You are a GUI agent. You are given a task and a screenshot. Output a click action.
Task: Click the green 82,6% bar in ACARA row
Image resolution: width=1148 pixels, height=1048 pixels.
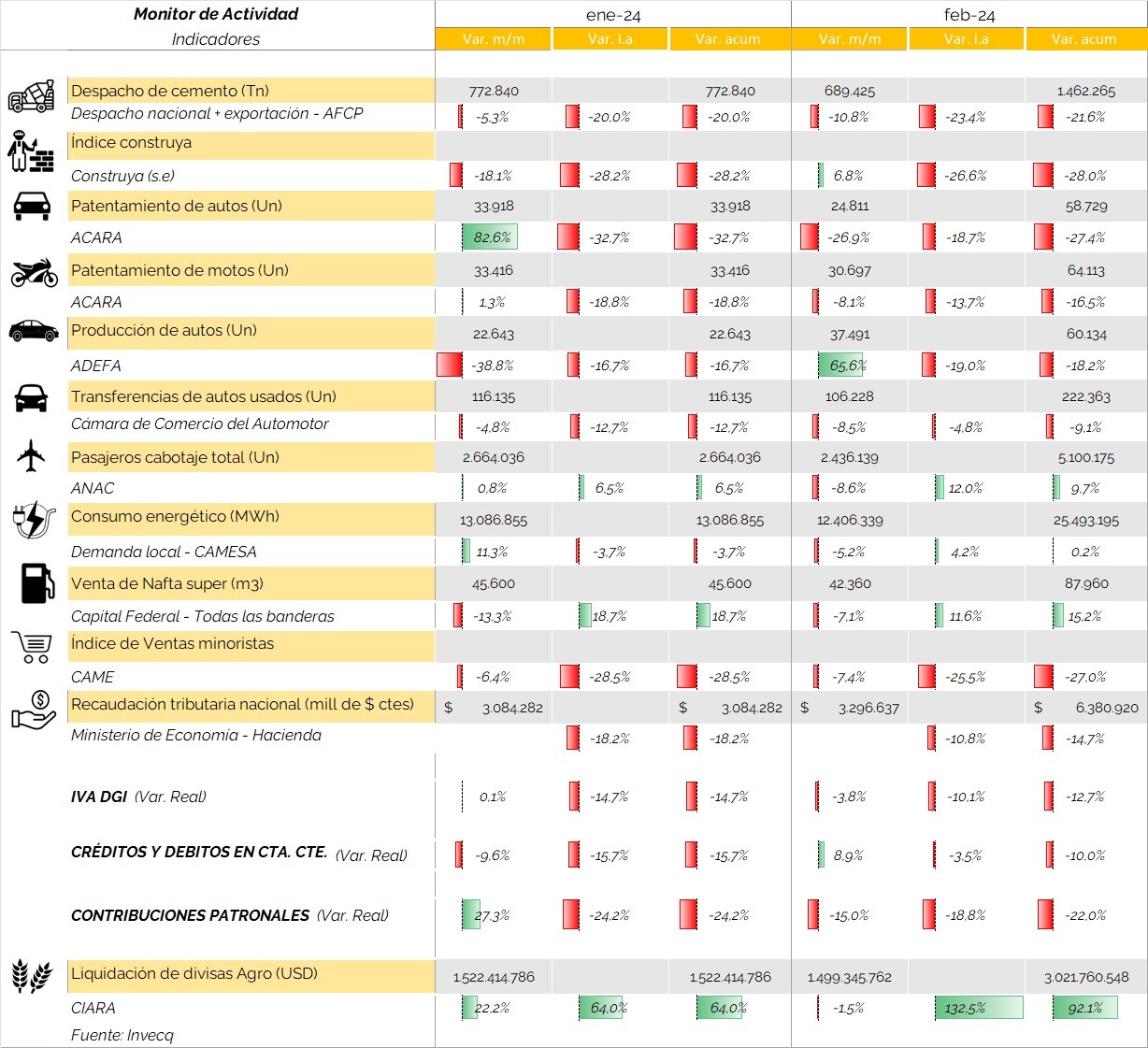tap(490, 237)
